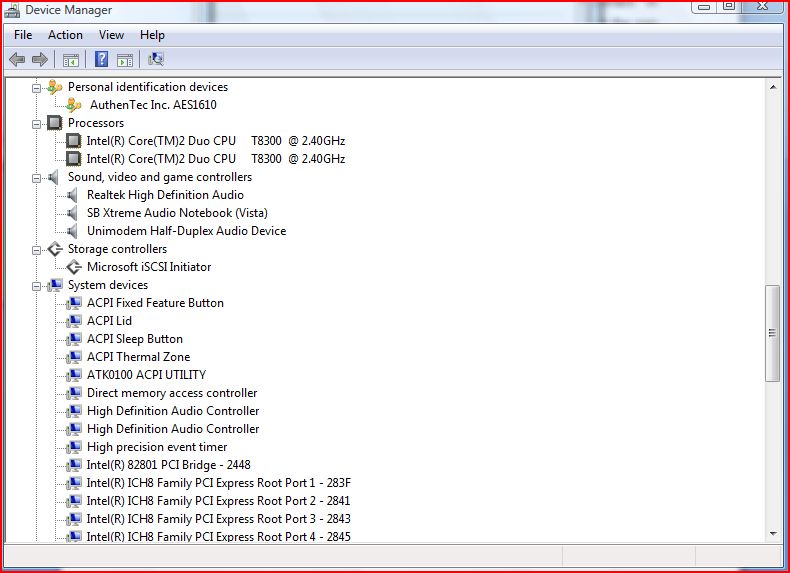Open the blue Help question-mark icon
The height and width of the screenshot is (573, 790).
tap(101, 59)
